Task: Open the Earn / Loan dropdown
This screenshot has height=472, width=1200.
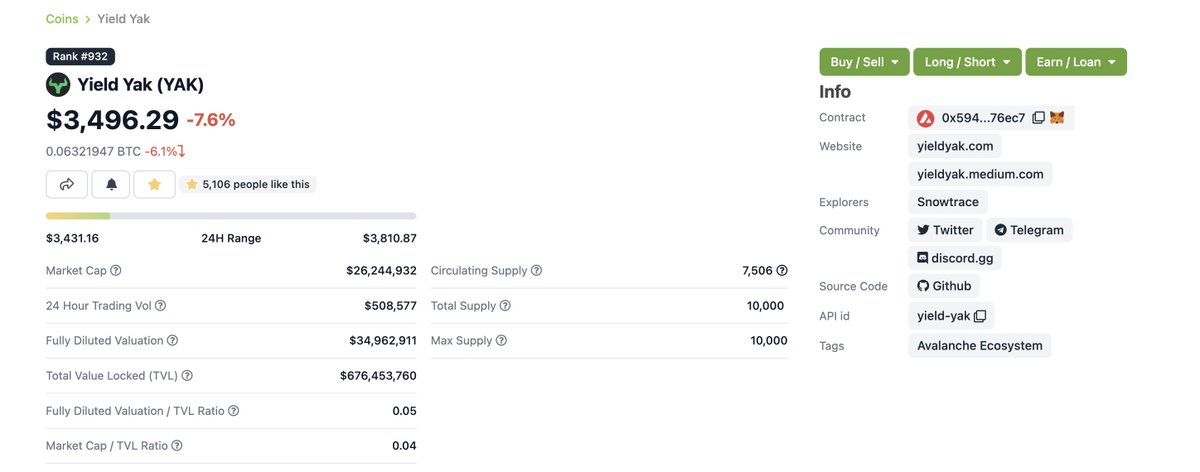Action: pos(1076,62)
